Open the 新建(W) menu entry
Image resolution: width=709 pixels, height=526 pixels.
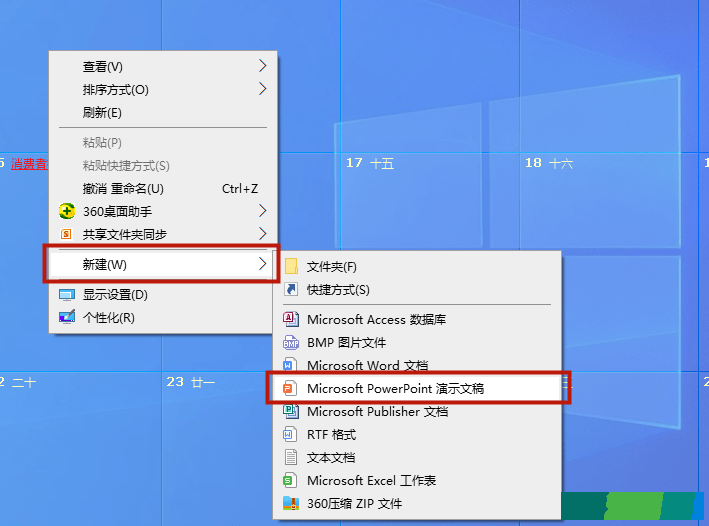[161, 264]
